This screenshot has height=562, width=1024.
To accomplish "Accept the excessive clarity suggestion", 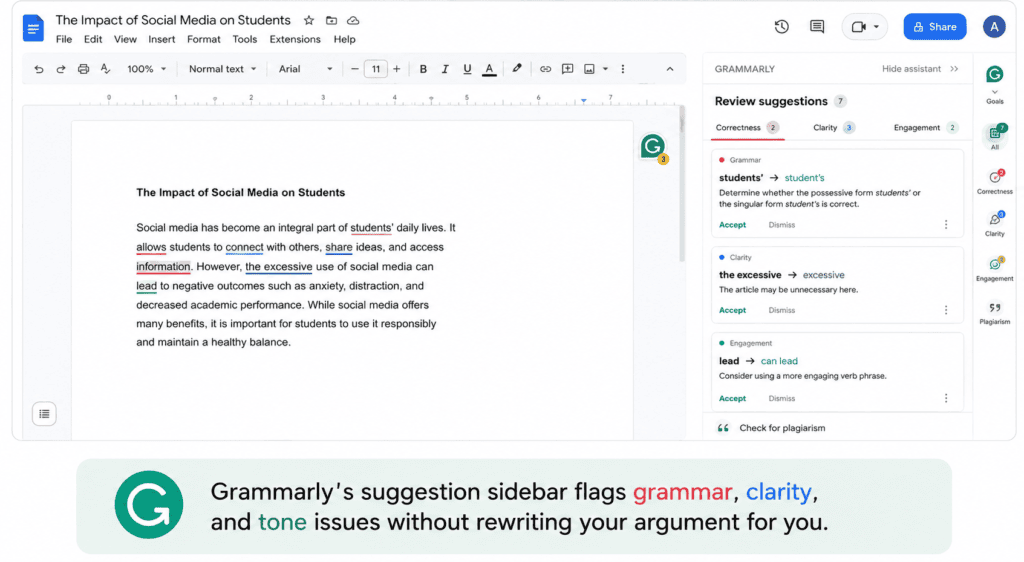I will pos(732,310).
